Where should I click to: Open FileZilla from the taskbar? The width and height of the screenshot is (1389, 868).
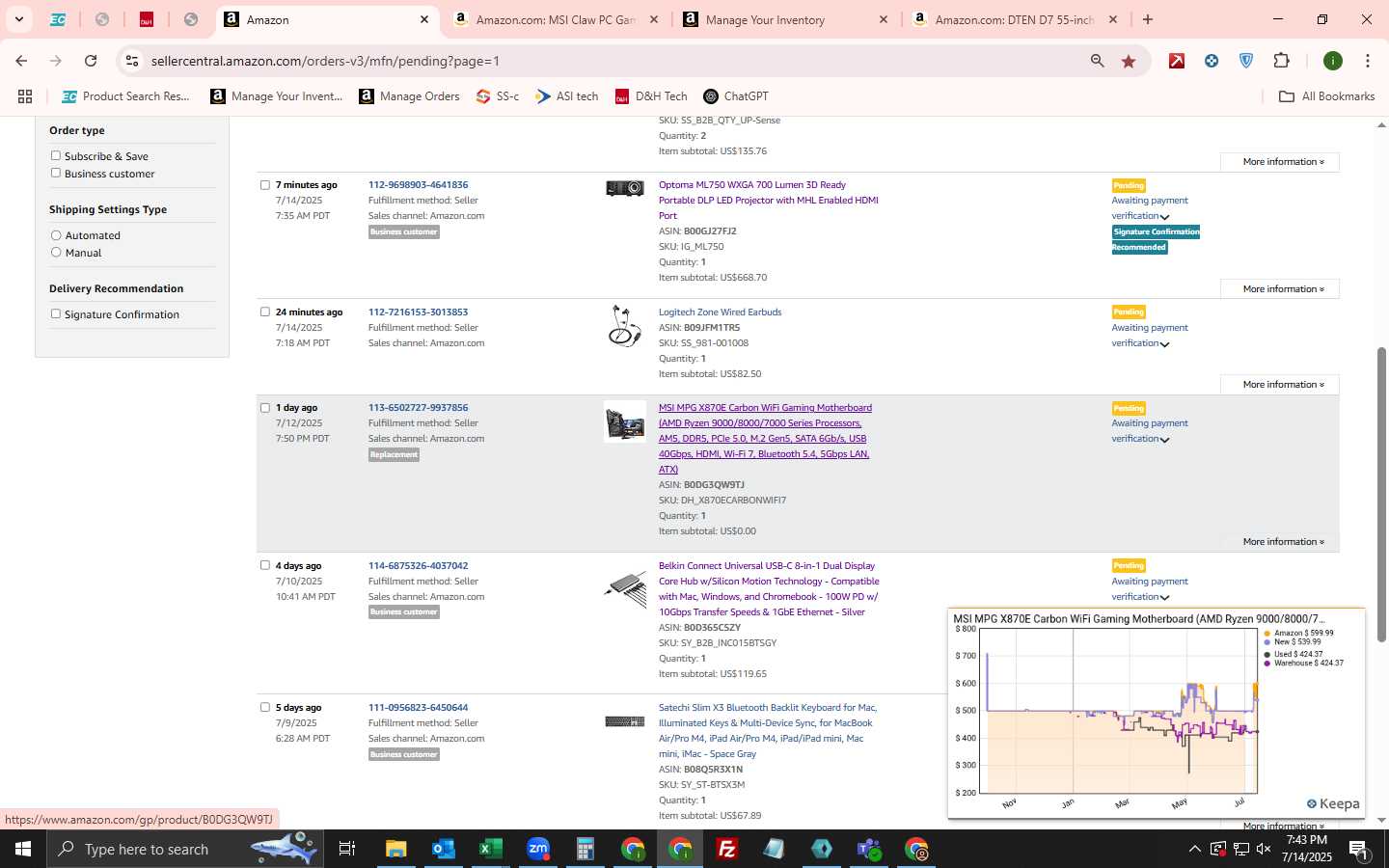(727, 849)
